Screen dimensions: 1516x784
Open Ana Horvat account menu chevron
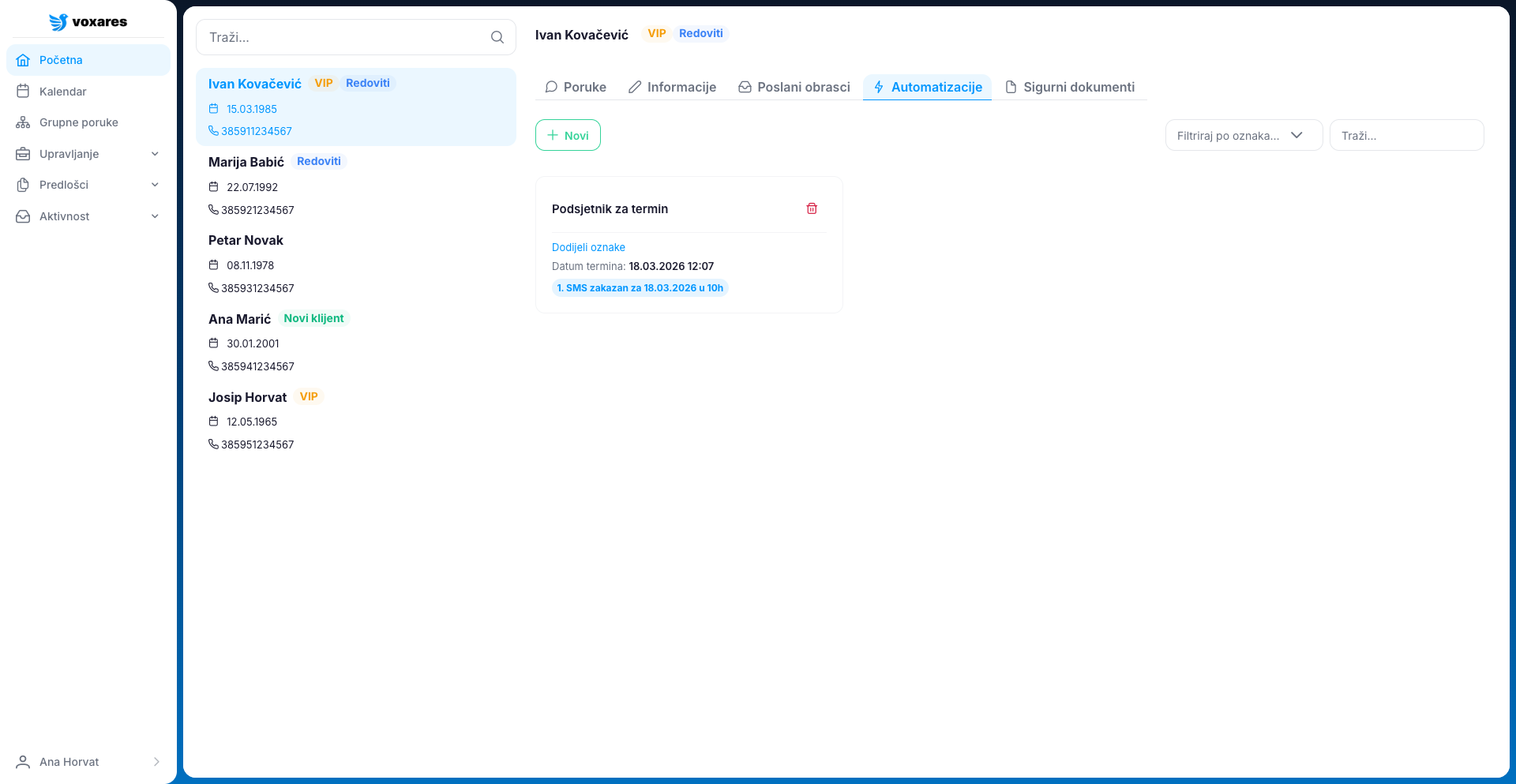156,762
